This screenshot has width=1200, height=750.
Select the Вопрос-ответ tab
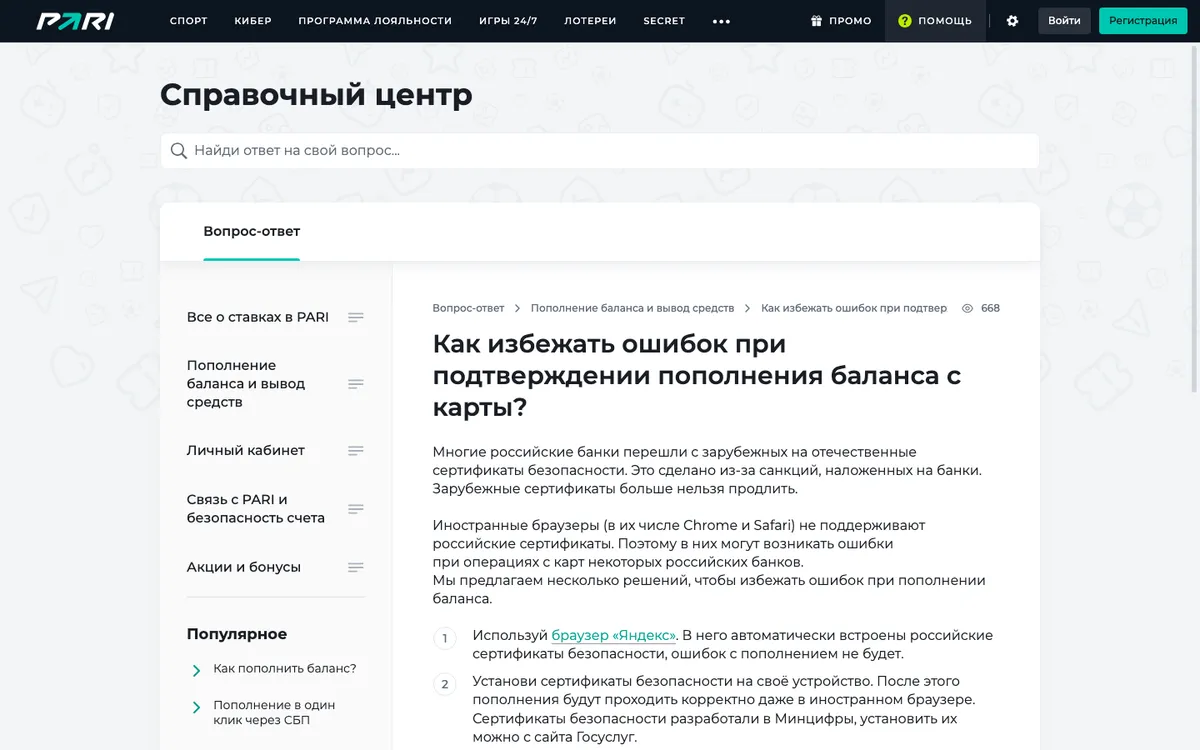(252, 231)
